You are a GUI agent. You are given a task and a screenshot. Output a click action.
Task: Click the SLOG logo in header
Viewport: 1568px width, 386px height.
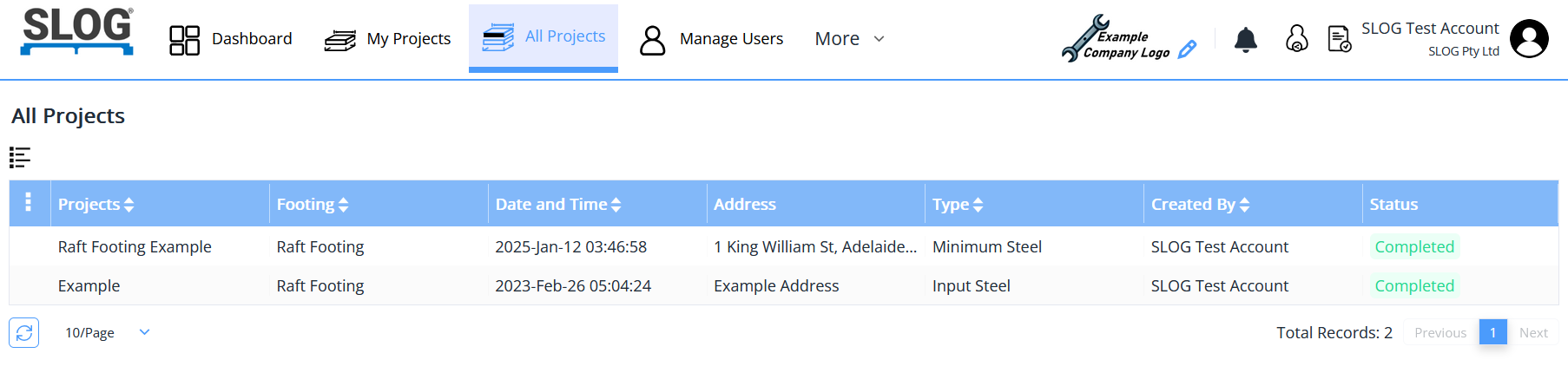pos(76,32)
